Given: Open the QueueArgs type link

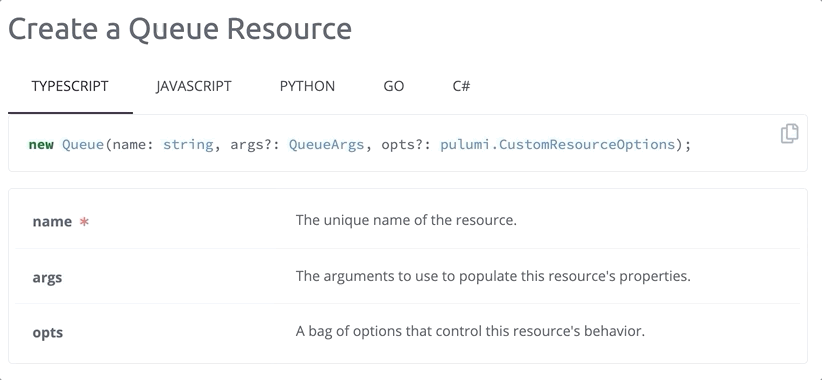Looking at the screenshot, I should (326, 145).
